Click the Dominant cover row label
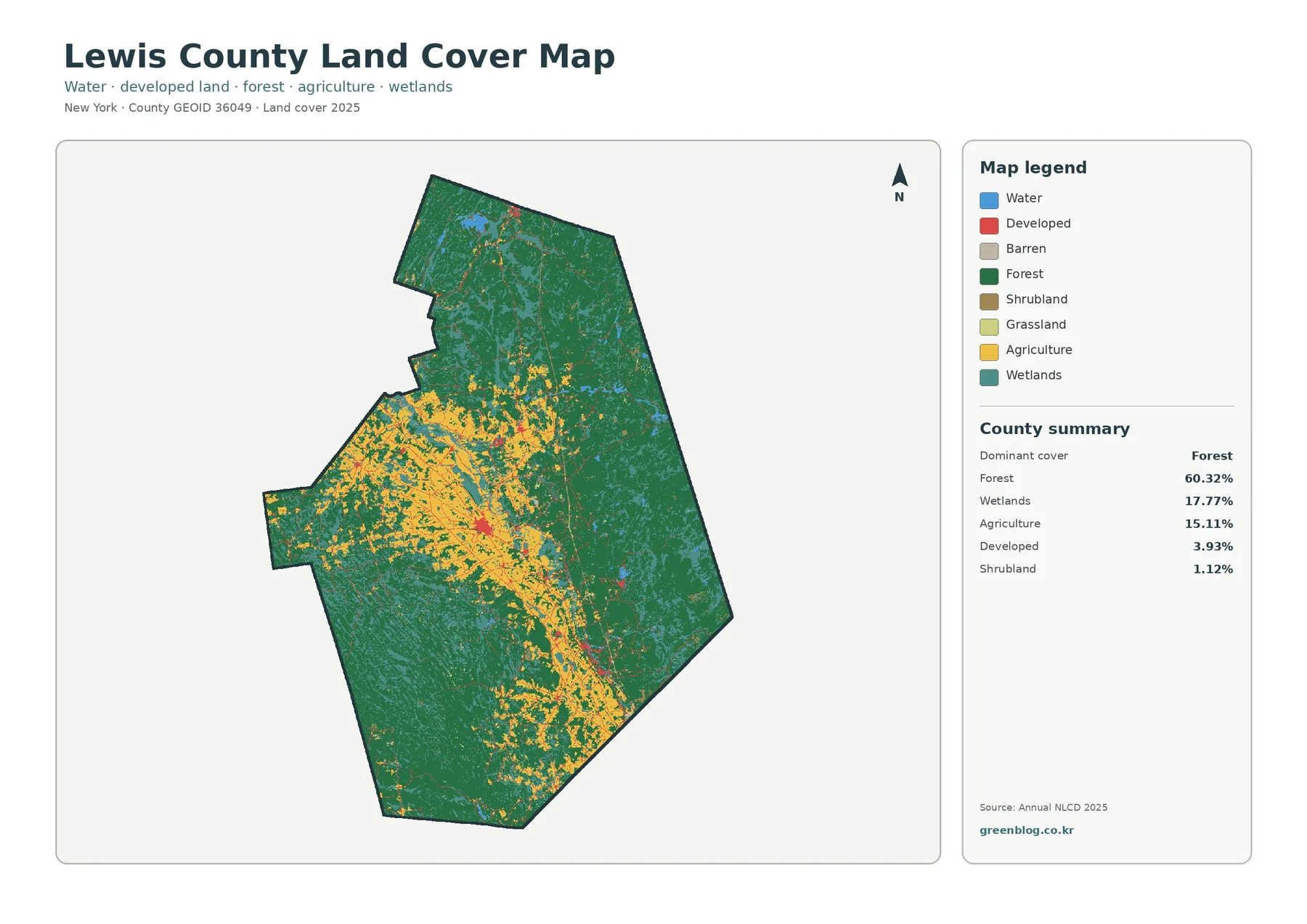This screenshot has height=924, width=1307. coord(1024,456)
